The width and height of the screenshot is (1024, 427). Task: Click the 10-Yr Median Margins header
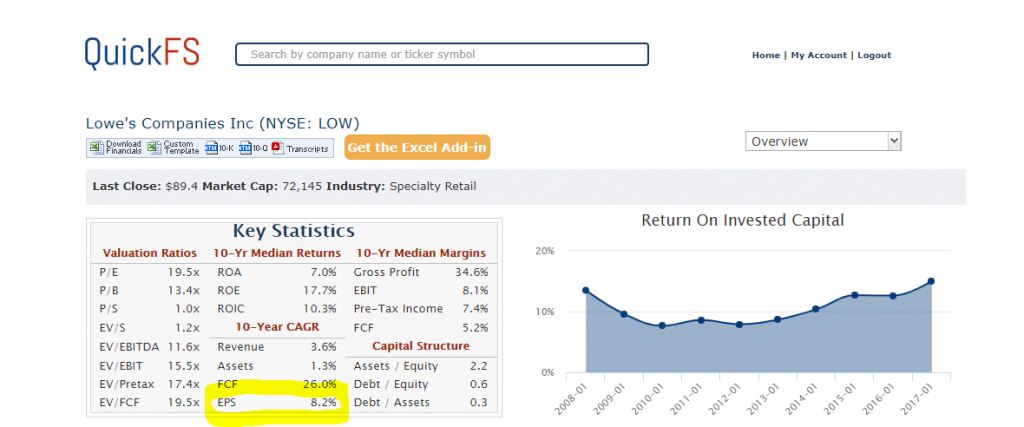tap(421, 253)
